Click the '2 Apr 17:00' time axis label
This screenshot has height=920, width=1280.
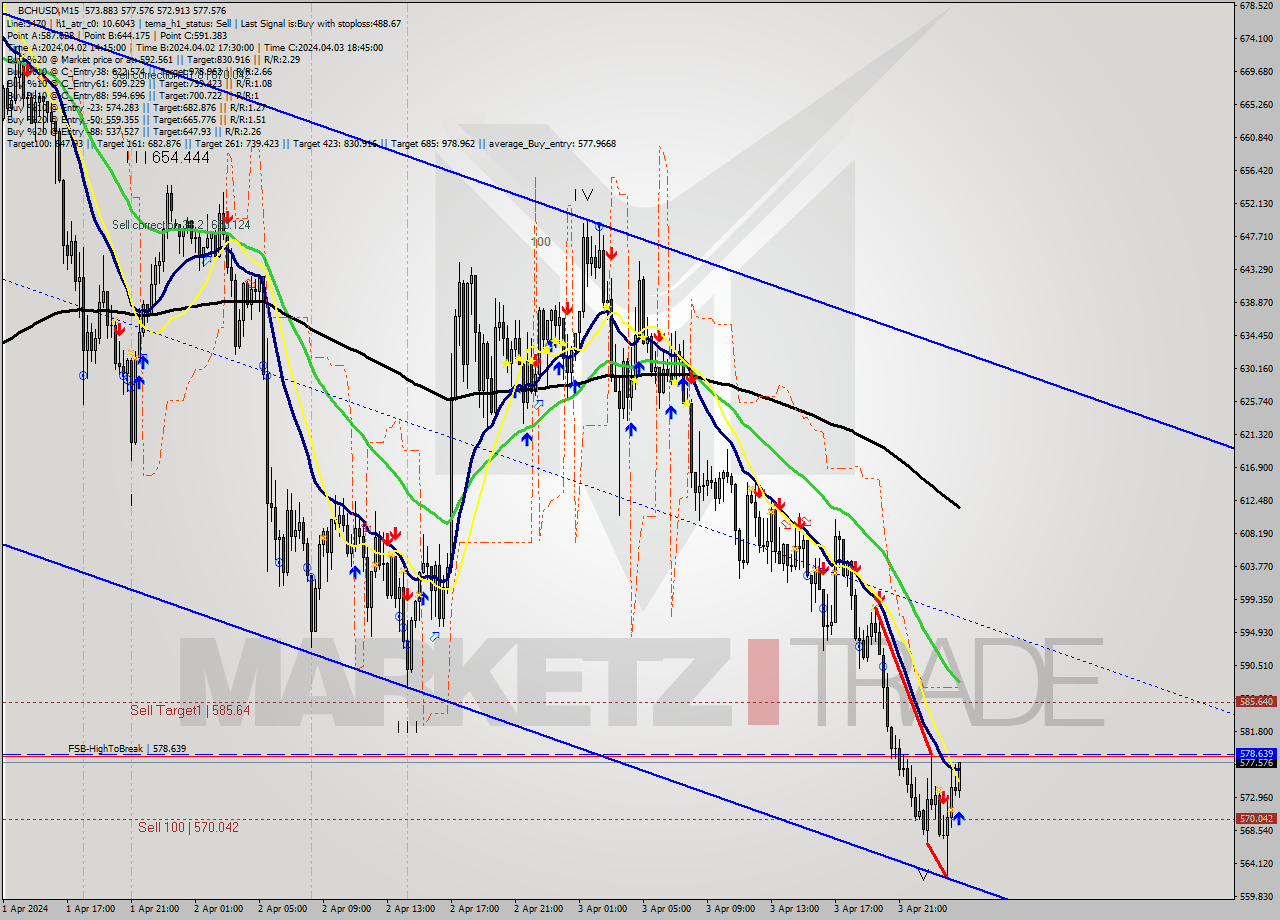475,910
